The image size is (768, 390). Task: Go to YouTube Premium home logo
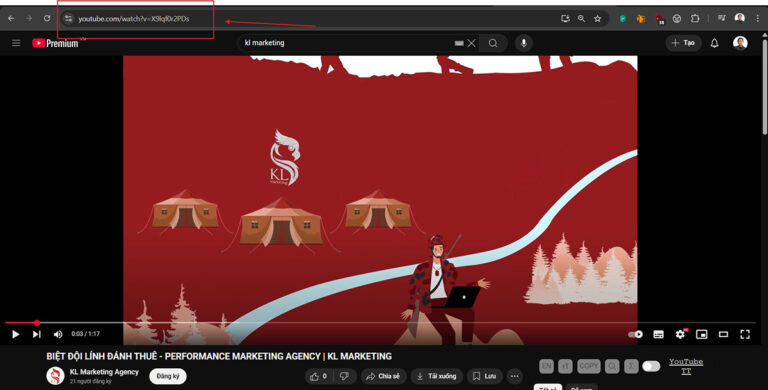coord(55,43)
